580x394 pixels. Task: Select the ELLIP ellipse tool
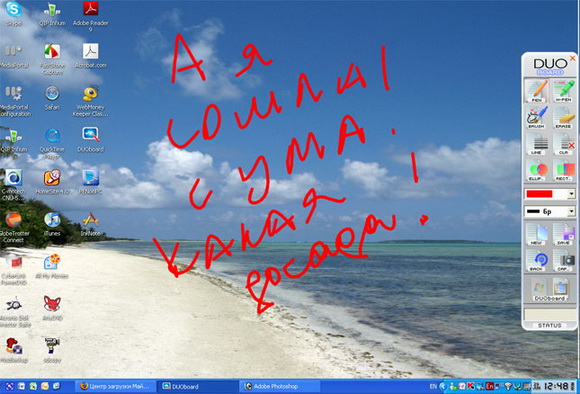point(536,170)
